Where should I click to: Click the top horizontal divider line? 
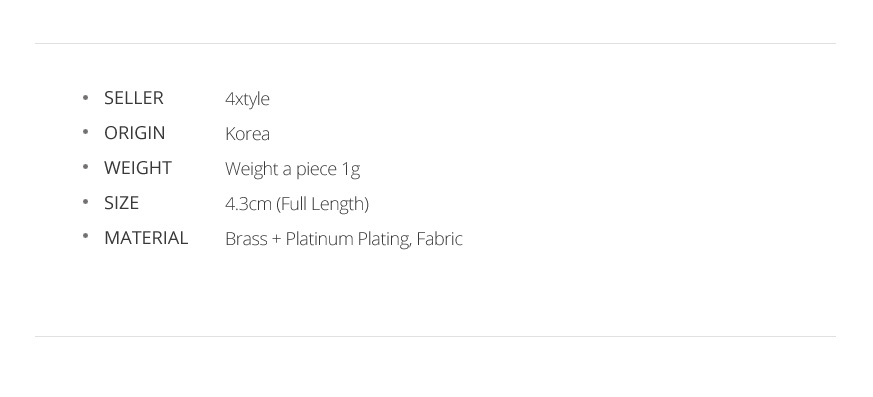(435, 43)
